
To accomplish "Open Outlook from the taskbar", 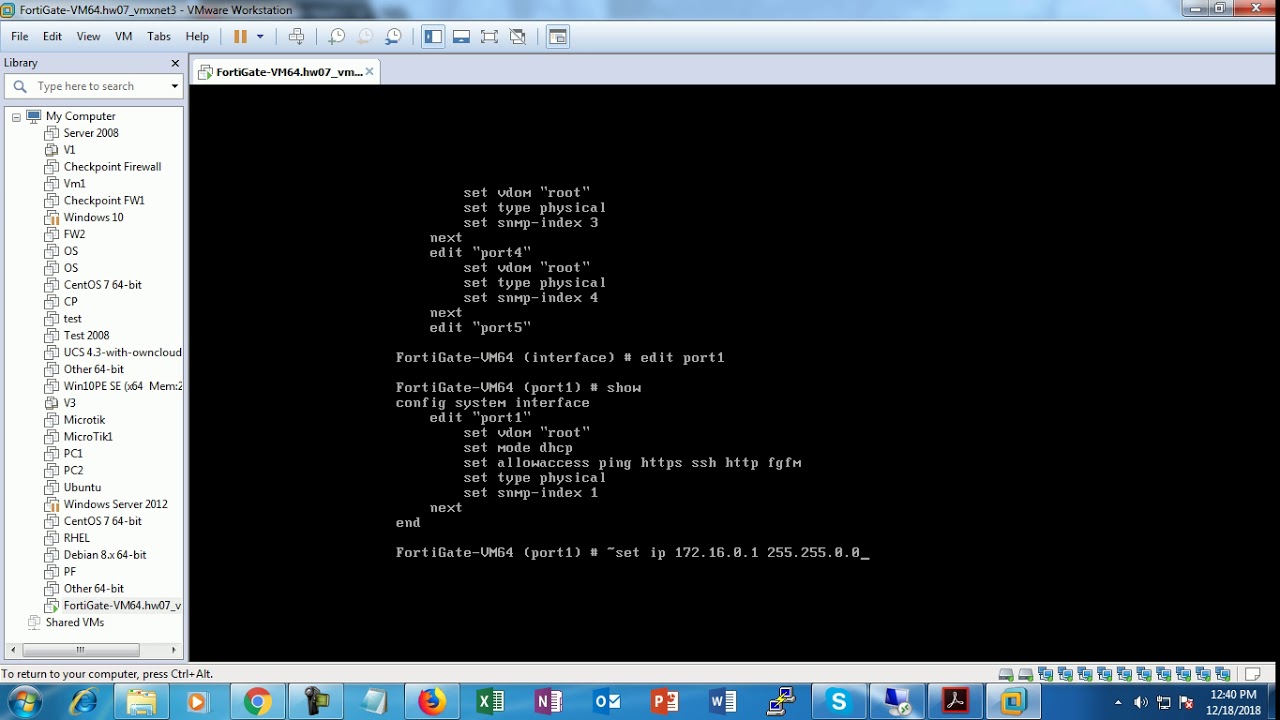I will (x=606, y=702).
